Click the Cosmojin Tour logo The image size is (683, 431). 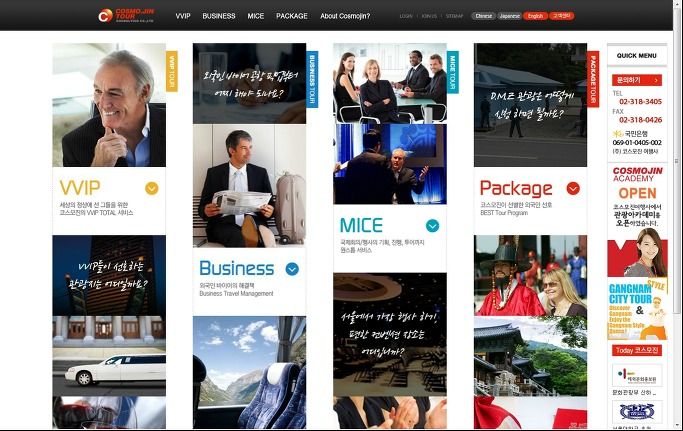tap(126, 15)
